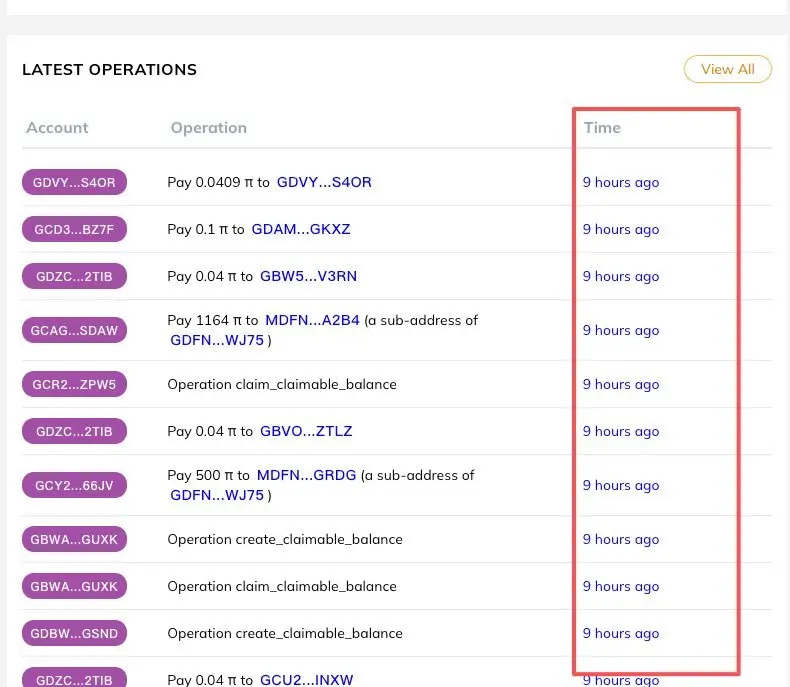The image size is (790, 687).
Task: Open time link in GDBW...GSND row
Action: pyautogui.click(x=621, y=634)
